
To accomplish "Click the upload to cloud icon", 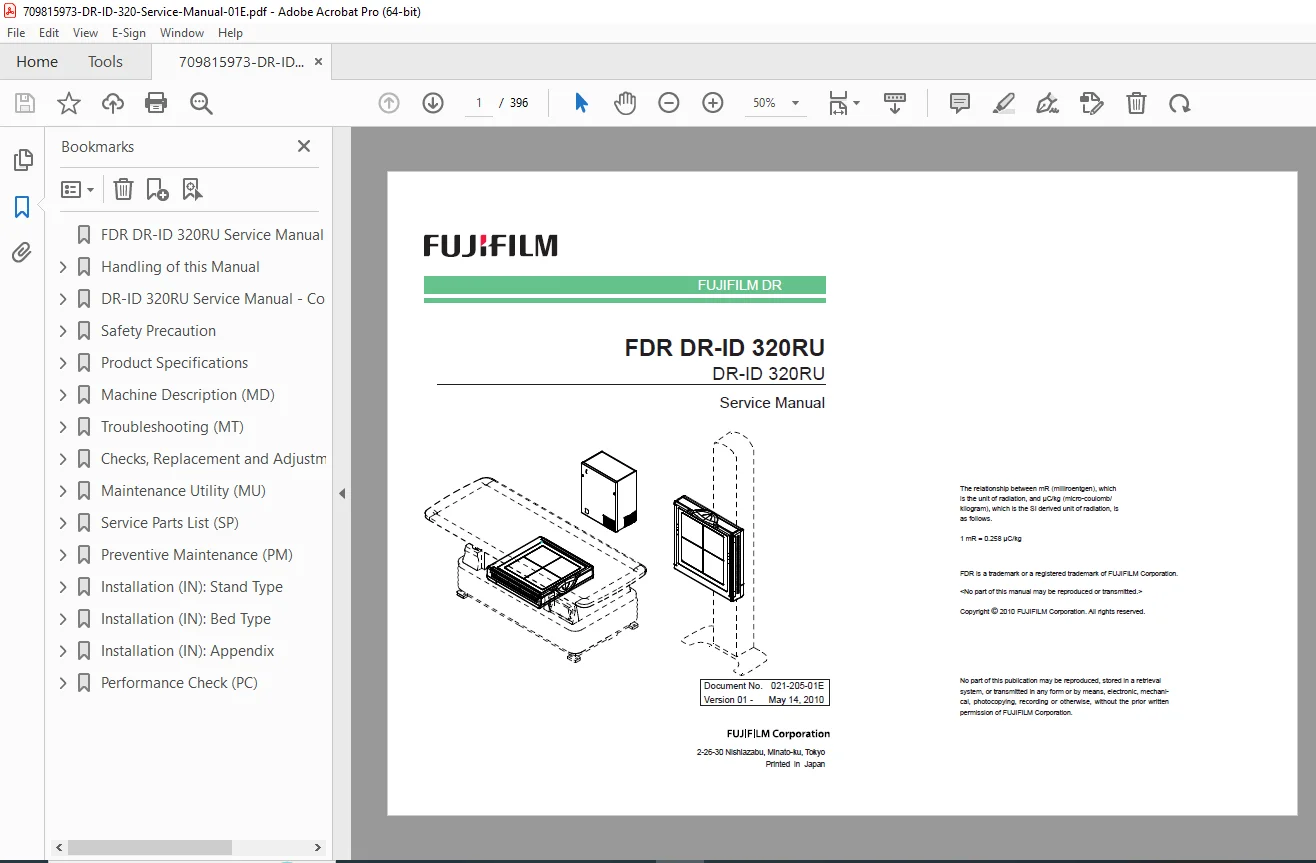I will pos(113,103).
